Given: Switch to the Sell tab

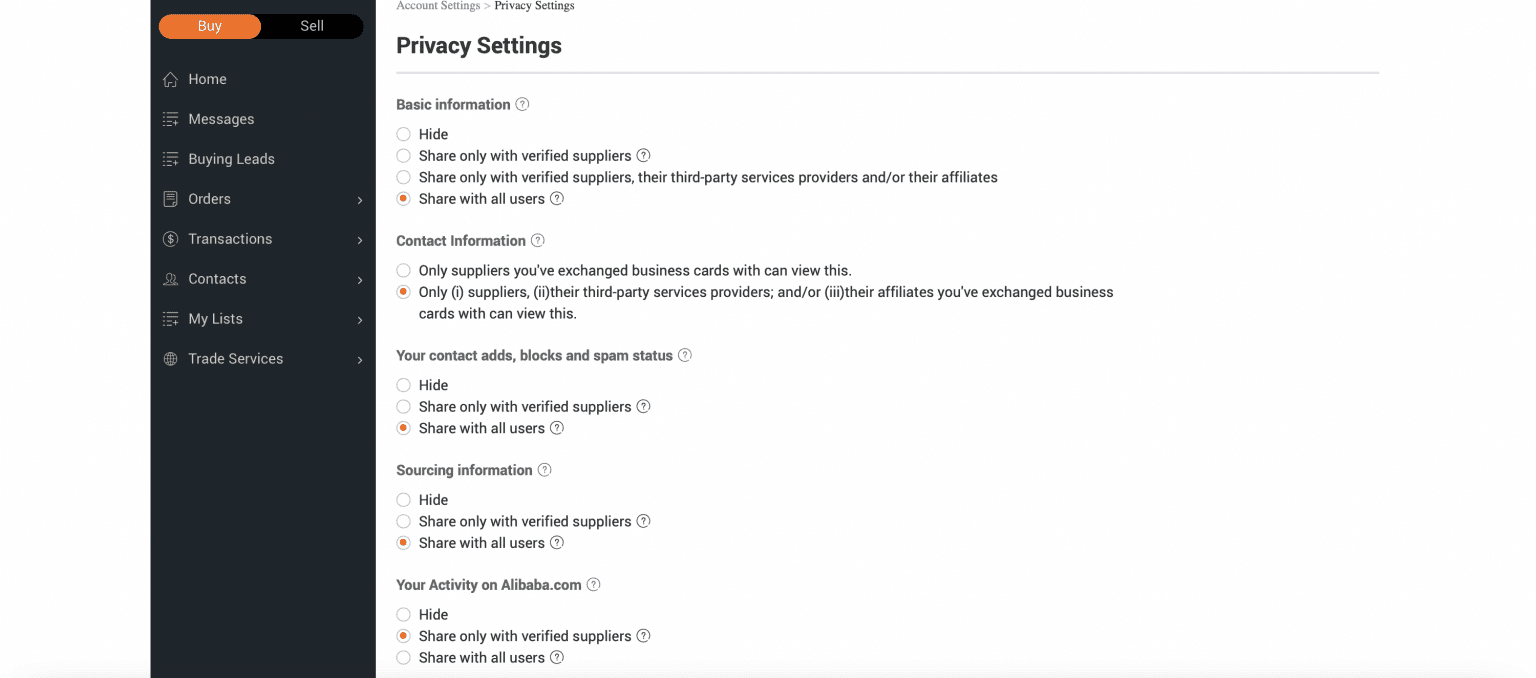Looking at the screenshot, I should [x=312, y=26].
